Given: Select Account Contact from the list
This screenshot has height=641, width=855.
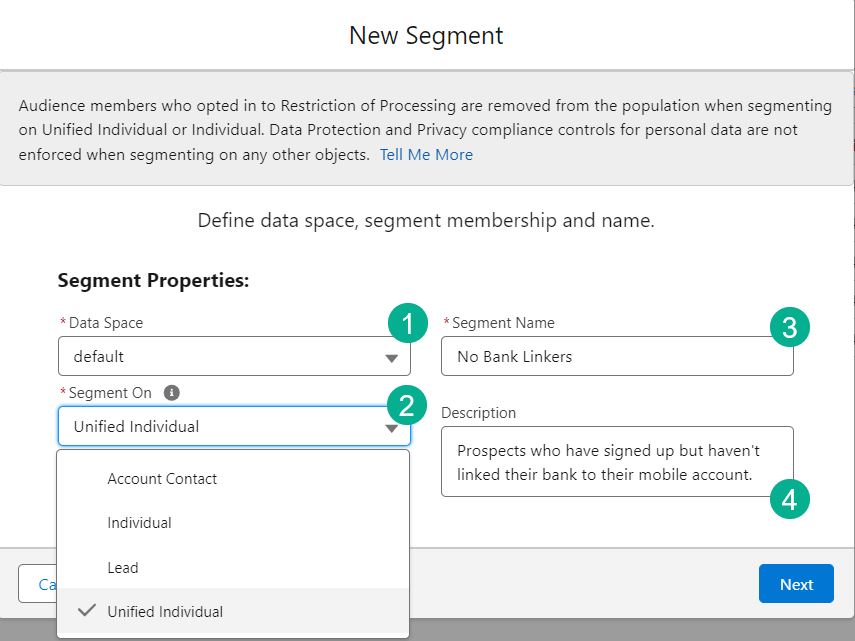Looking at the screenshot, I should tap(162, 479).
